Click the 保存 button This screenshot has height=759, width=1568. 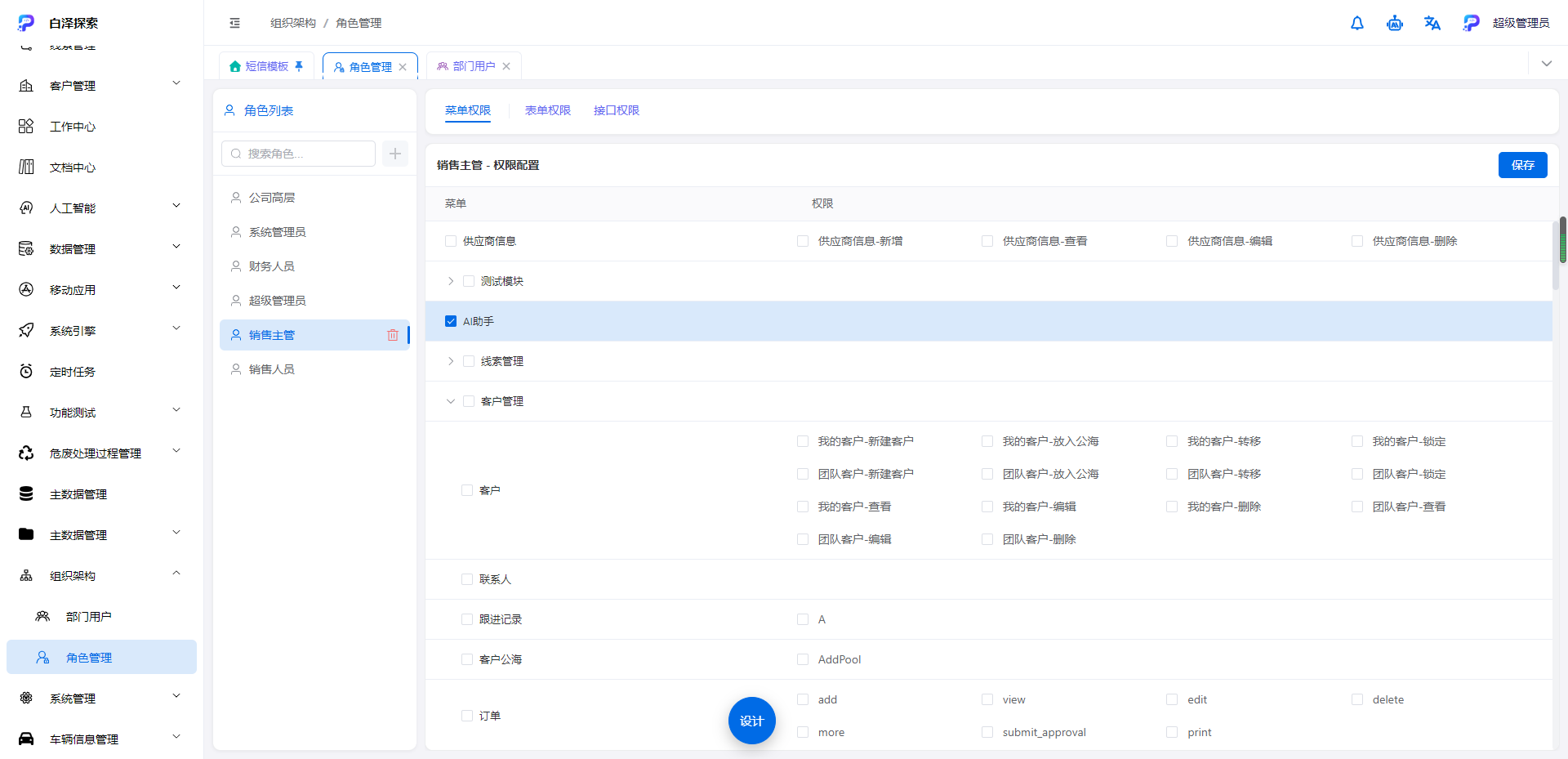[x=1522, y=165]
